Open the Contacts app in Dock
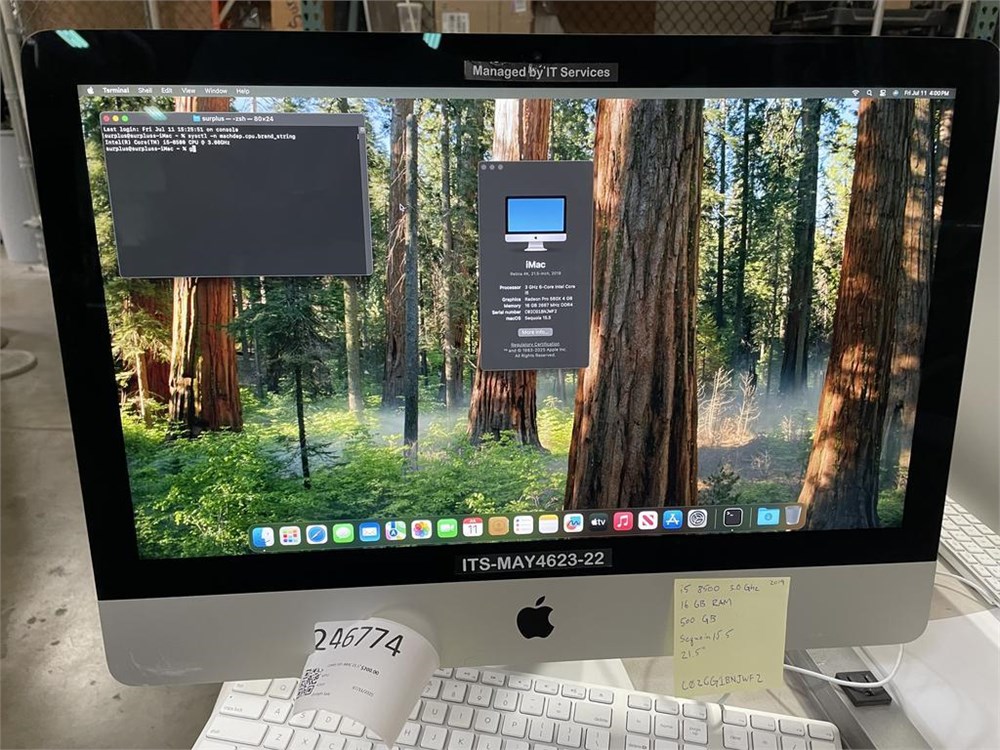This screenshot has height=750, width=1000. click(x=498, y=526)
